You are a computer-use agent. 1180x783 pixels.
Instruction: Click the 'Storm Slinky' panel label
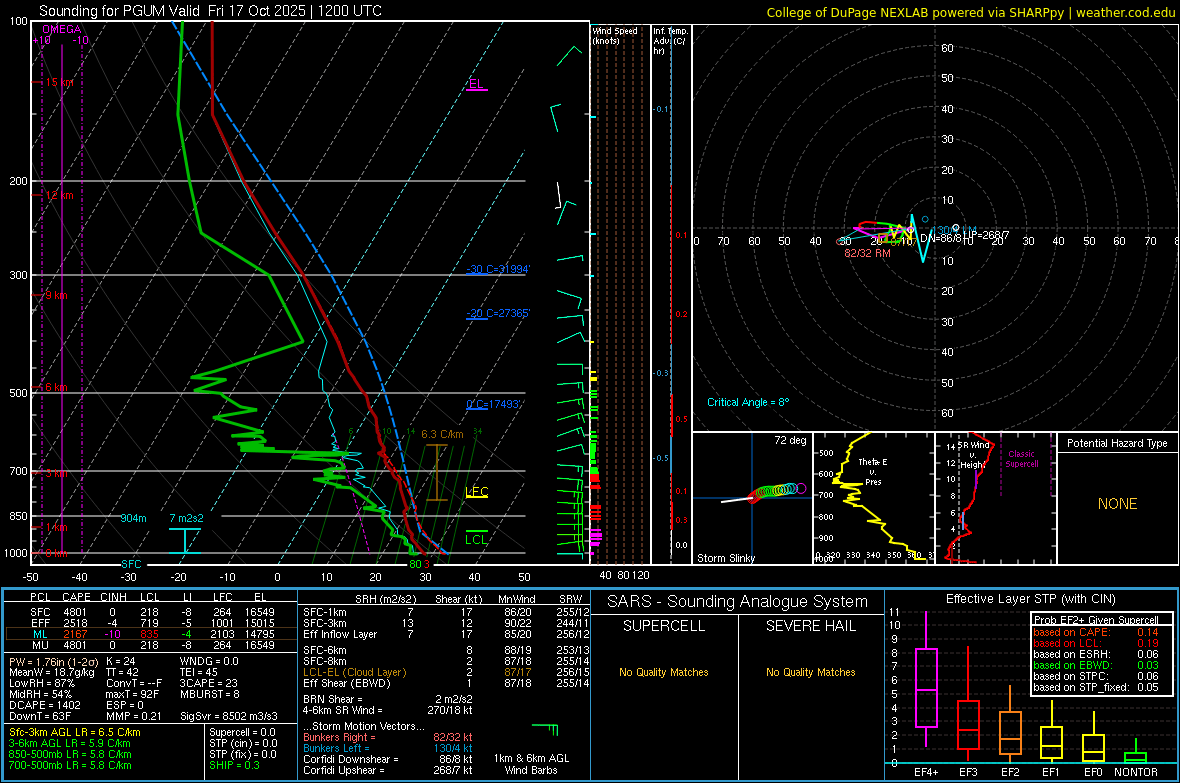pyautogui.click(x=725, y=558)
